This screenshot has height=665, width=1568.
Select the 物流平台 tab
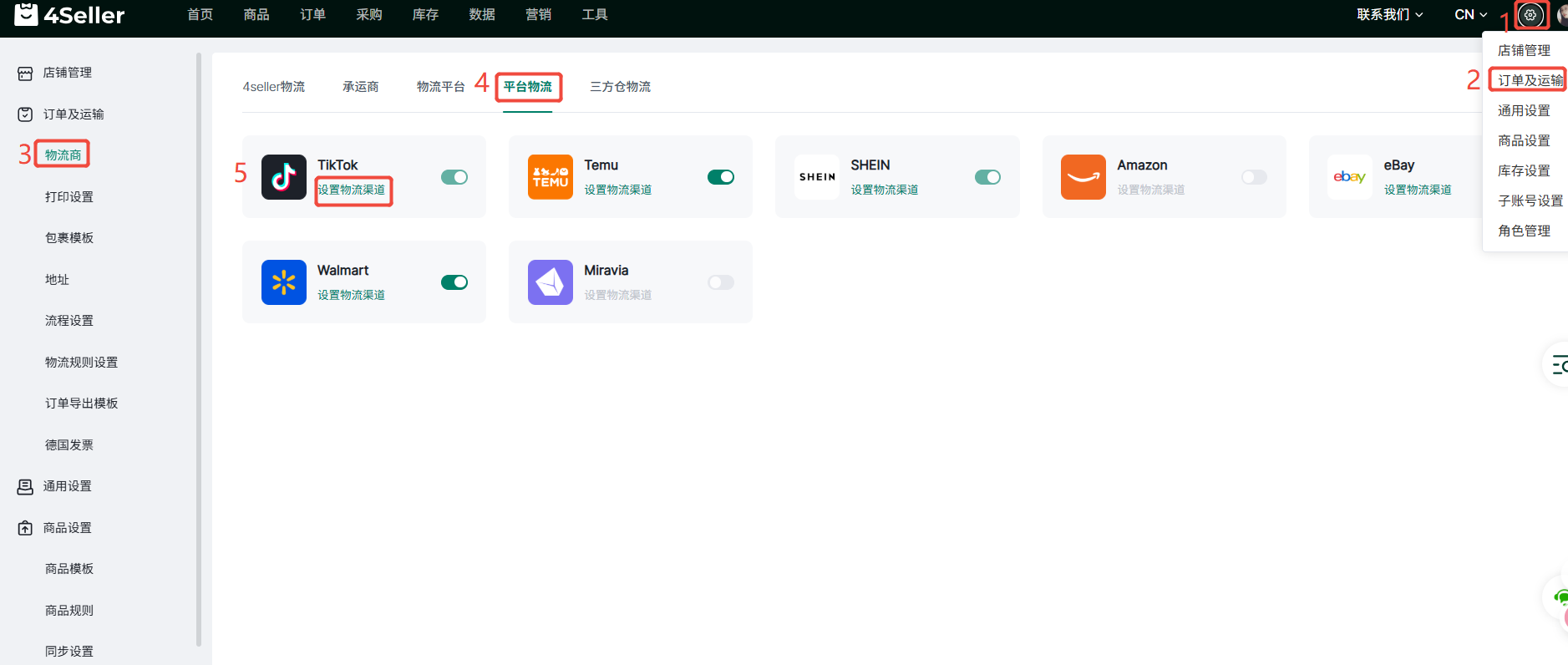coord(441,87)
